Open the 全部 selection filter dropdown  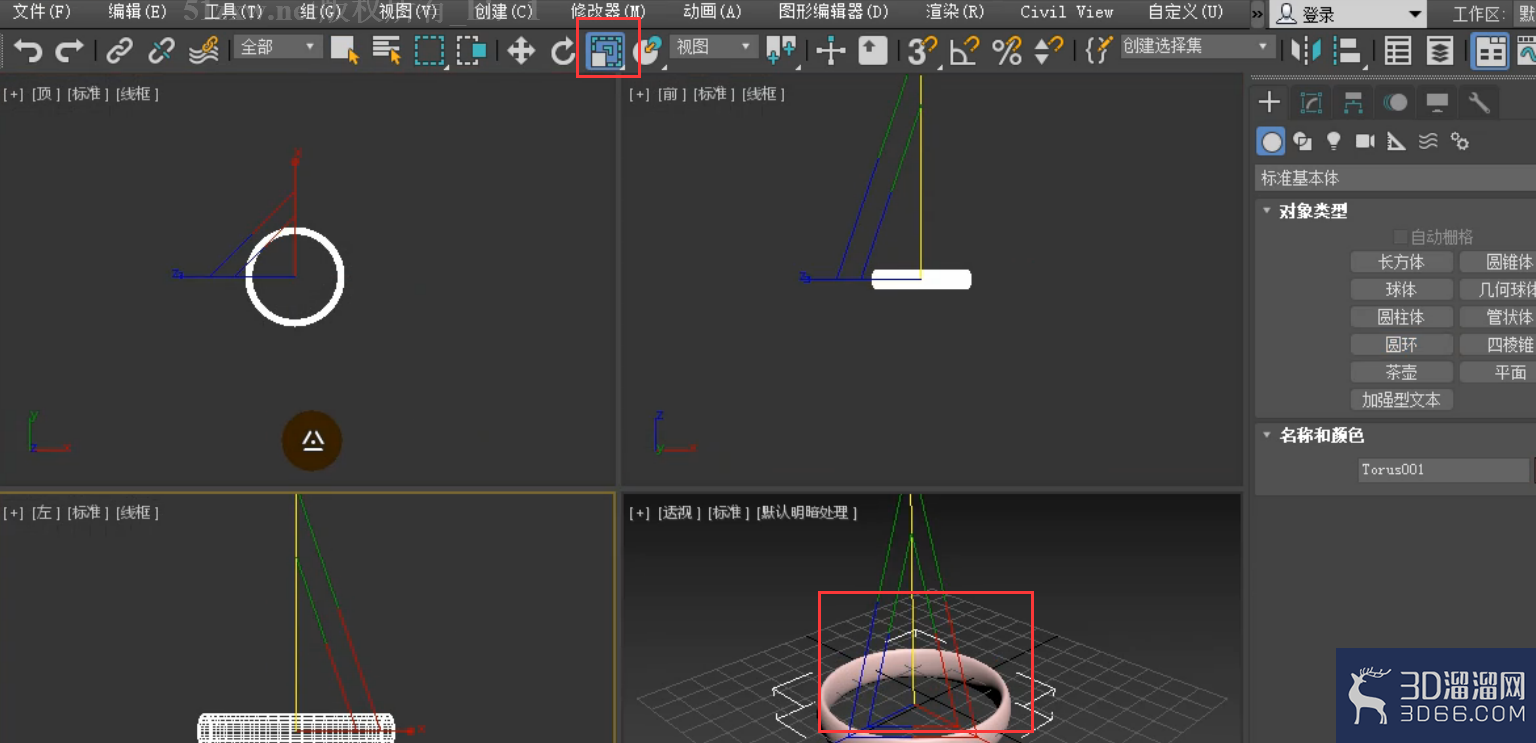click(278, 47)
